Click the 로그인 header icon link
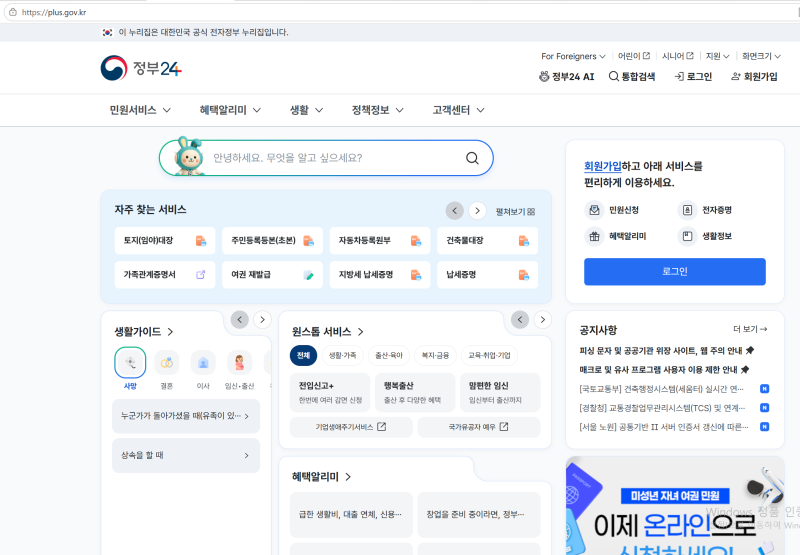The width and height of the screenshot is (800, 555). pyautogui.click(x=693, y=77)
